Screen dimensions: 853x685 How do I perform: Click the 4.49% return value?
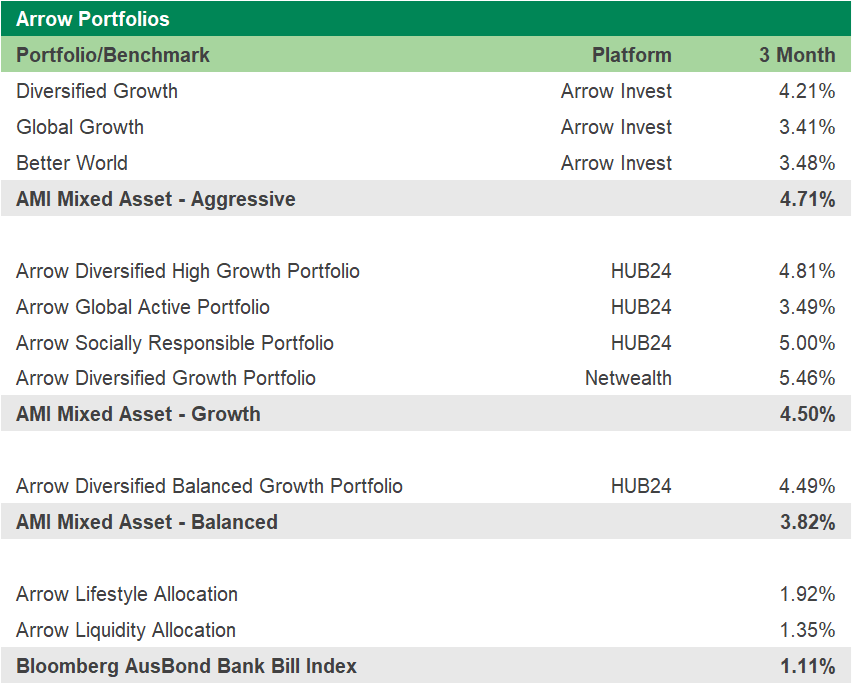pyautogui.click(x=807, y=486)
